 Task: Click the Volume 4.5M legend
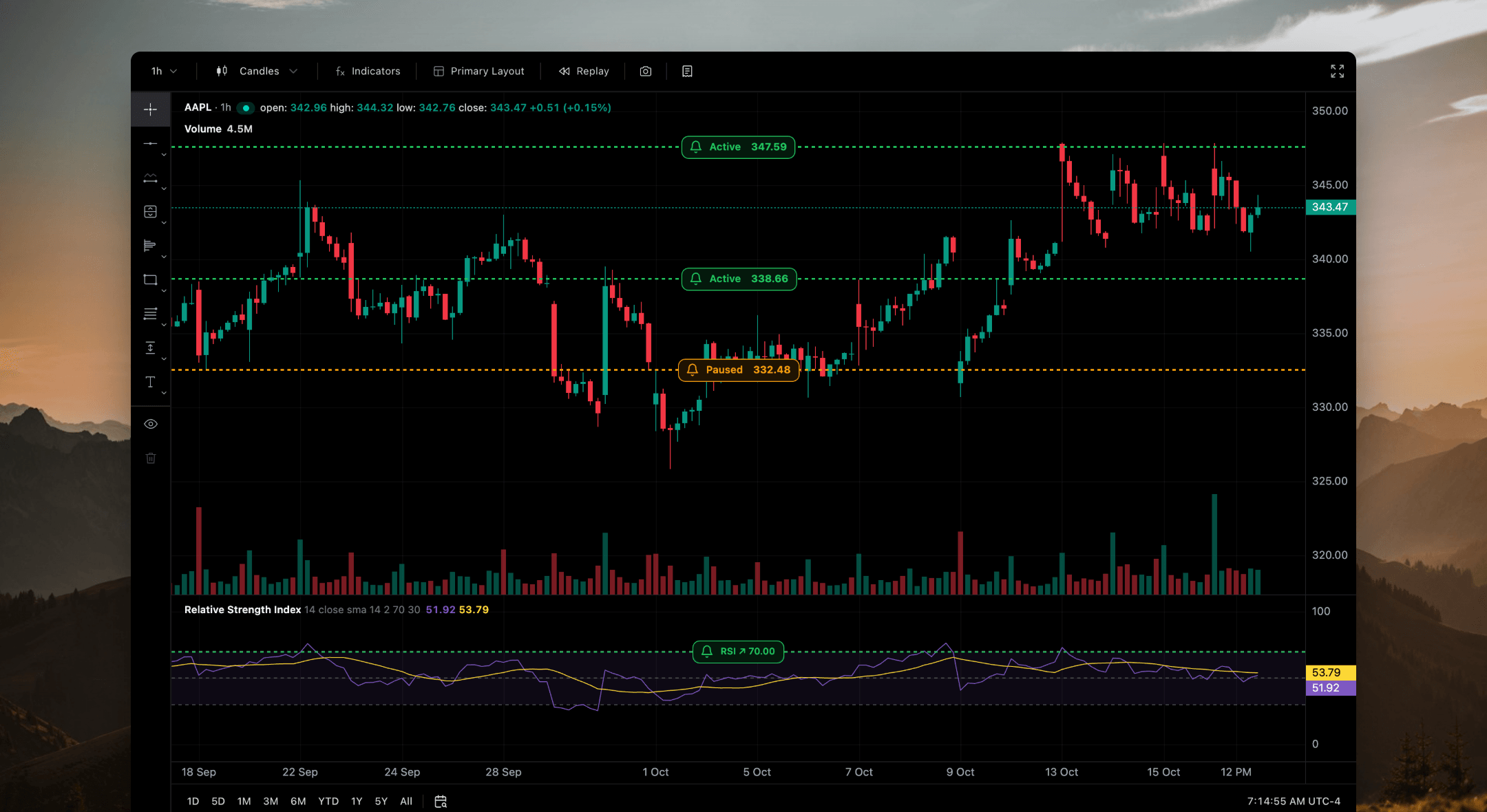tap(218, 129)
